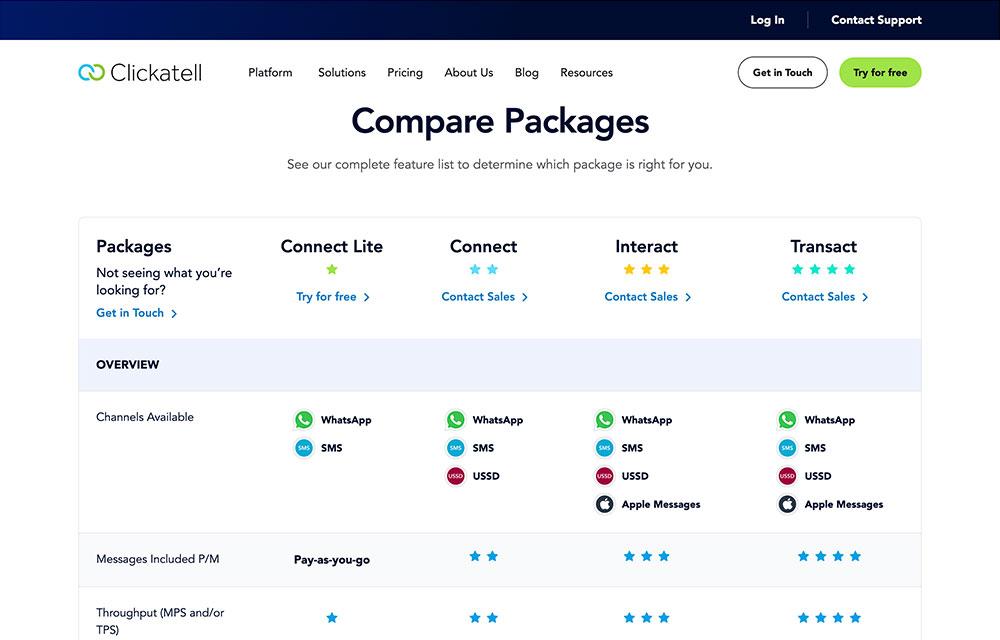
Task: Select the SMS icon under Interact
Action: [x=604, y=448]
